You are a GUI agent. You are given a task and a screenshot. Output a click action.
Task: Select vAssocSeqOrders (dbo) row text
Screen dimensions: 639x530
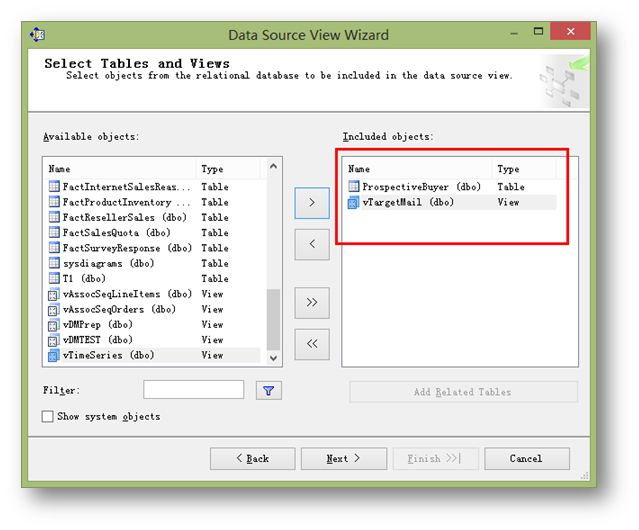click(119, 309)
